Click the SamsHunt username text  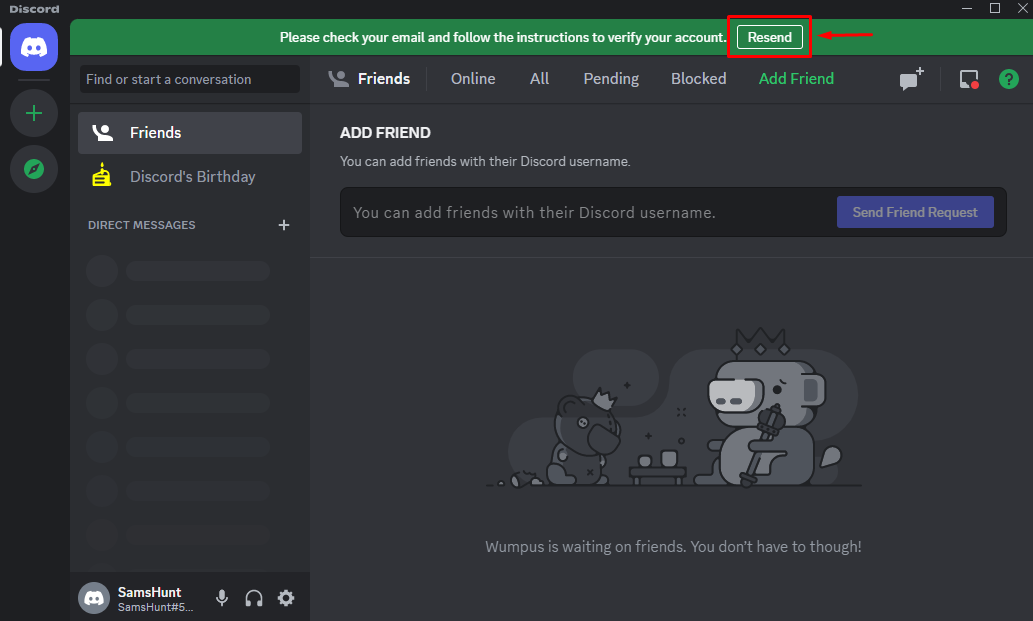point(150,592)
